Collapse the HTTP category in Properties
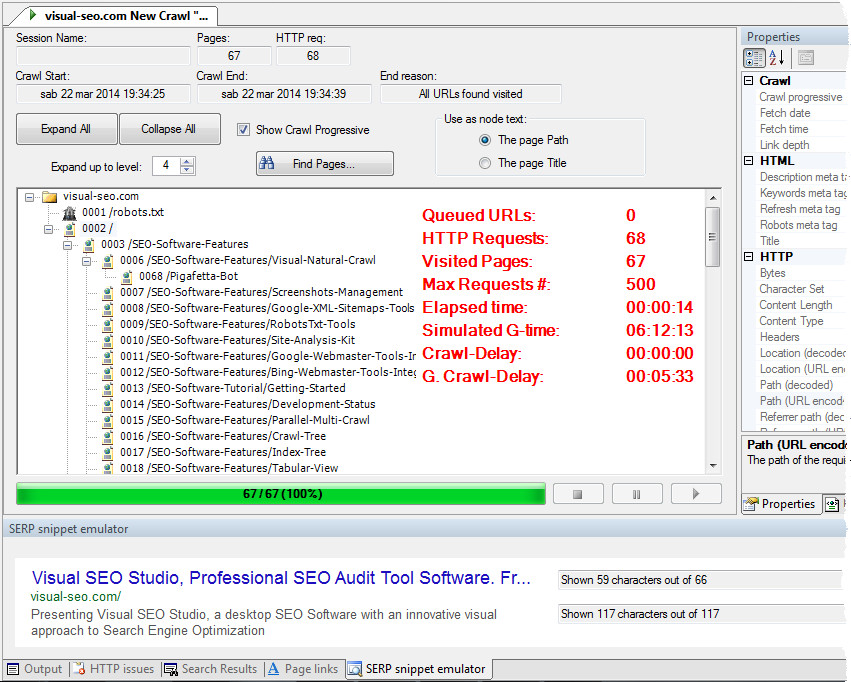851x682 pixels. click(x=748, y=257)
